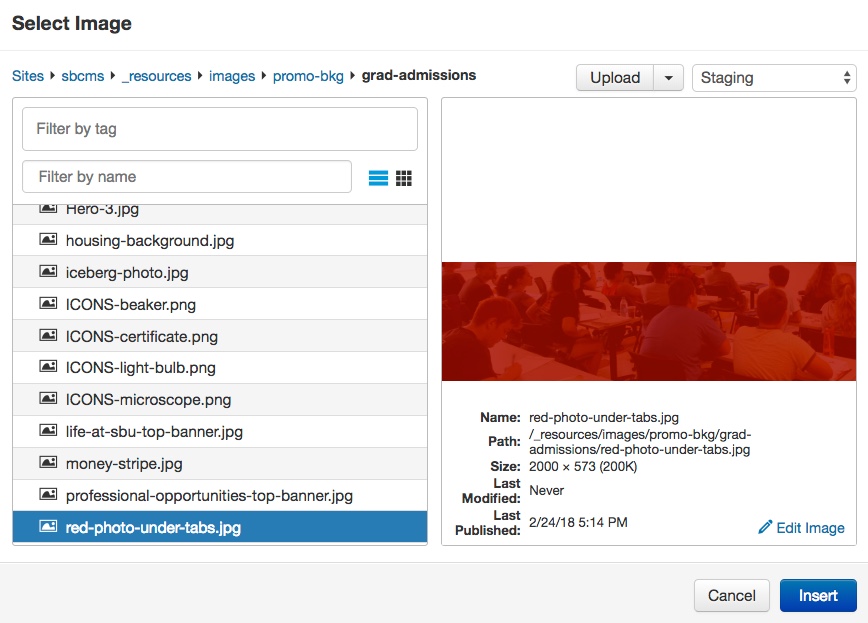The height and width of the screenshot is (623, 868).
Task: Open the images breadcrumb folder
Action: pos(231,75)
